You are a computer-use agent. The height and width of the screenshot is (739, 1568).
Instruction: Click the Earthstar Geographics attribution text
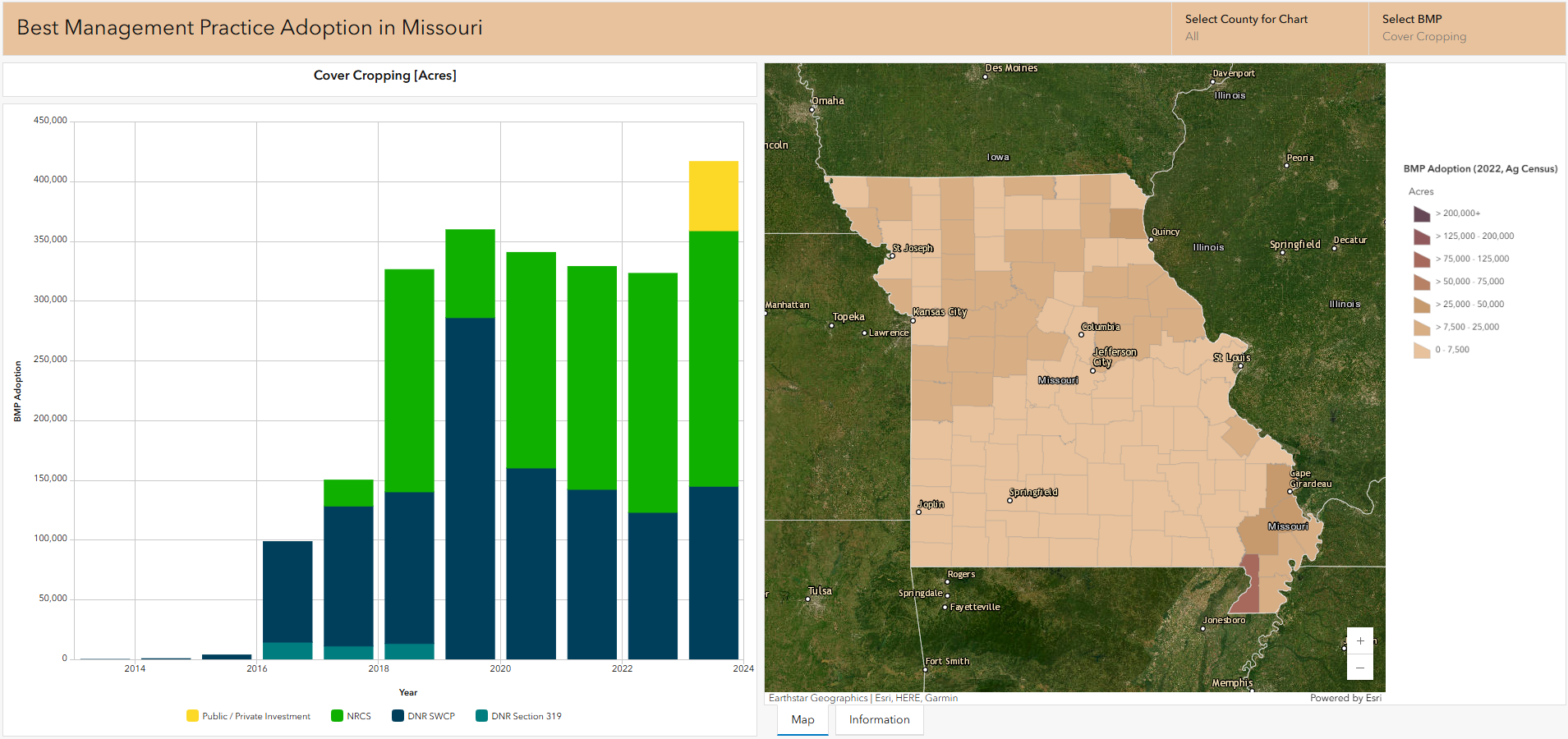point(818,698)
